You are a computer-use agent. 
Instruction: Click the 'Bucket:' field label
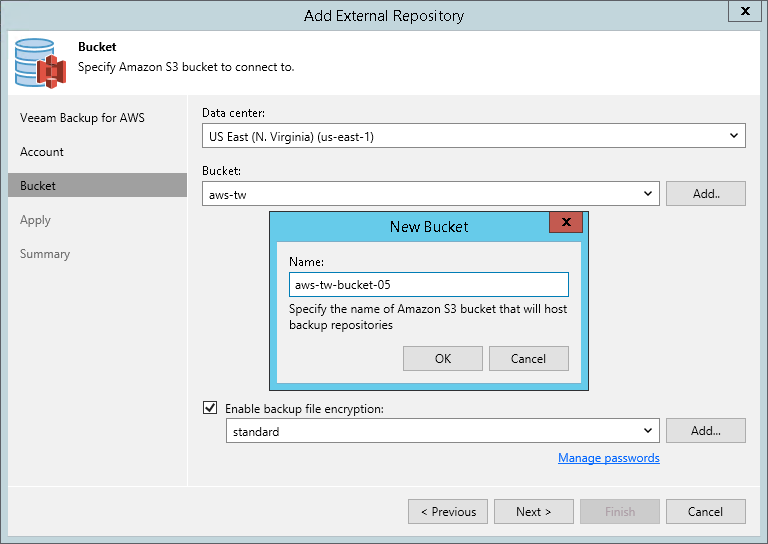click(221, 171)
